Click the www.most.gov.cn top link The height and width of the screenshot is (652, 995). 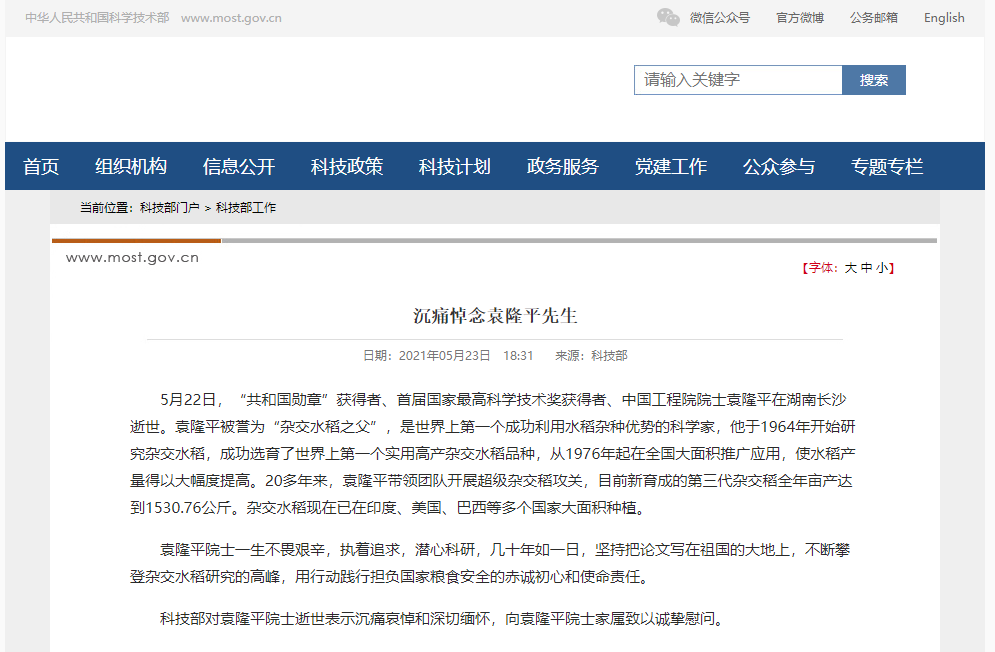point(231,18)
